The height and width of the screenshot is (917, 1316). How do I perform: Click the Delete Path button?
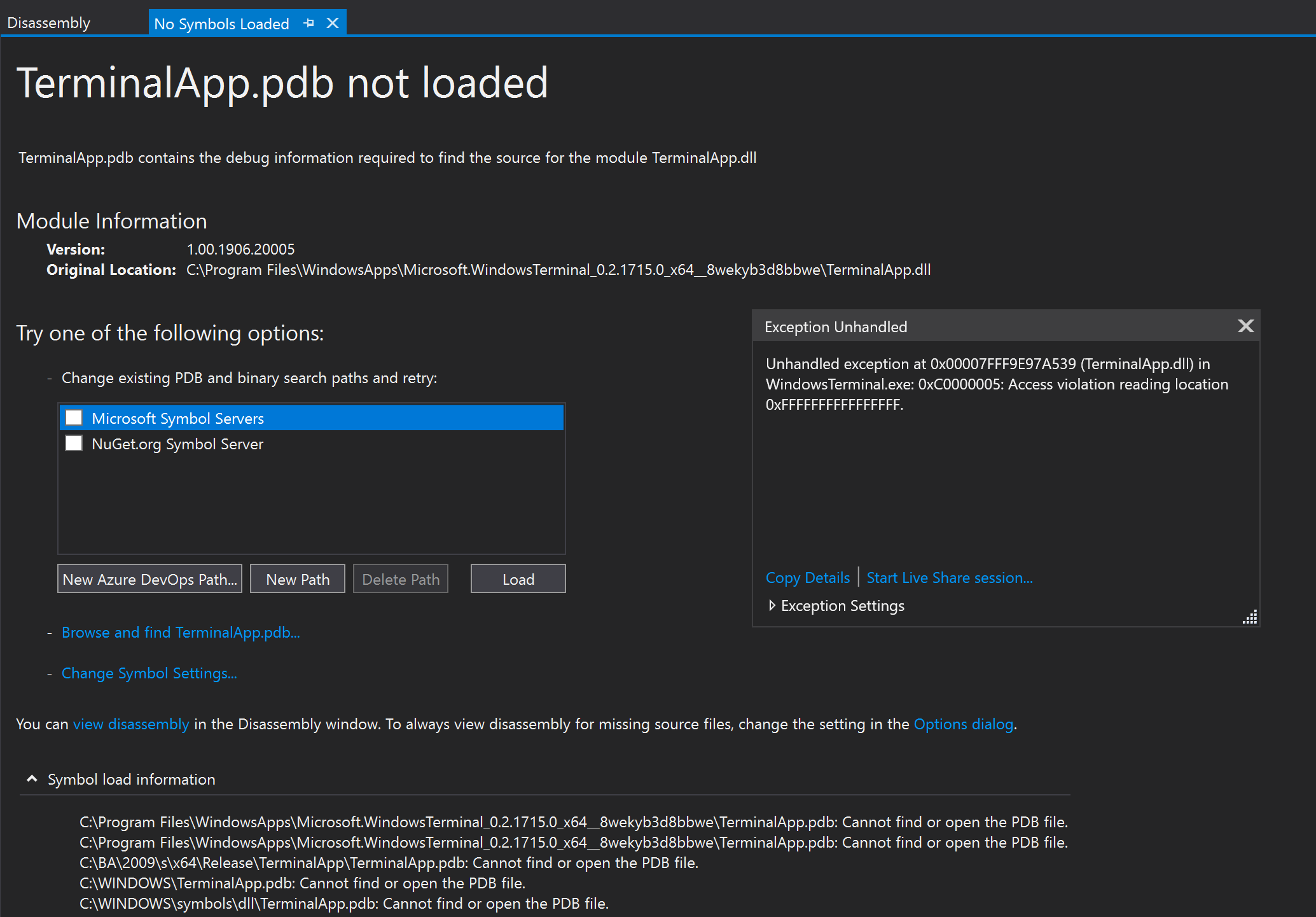(x=400, y=579)
